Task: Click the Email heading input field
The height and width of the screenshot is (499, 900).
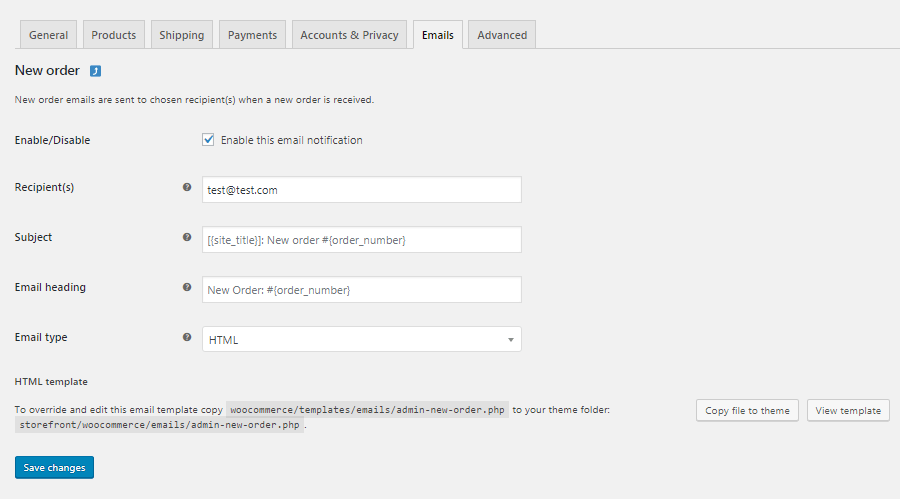Action: pyautogui.click(x=361, y=290)
